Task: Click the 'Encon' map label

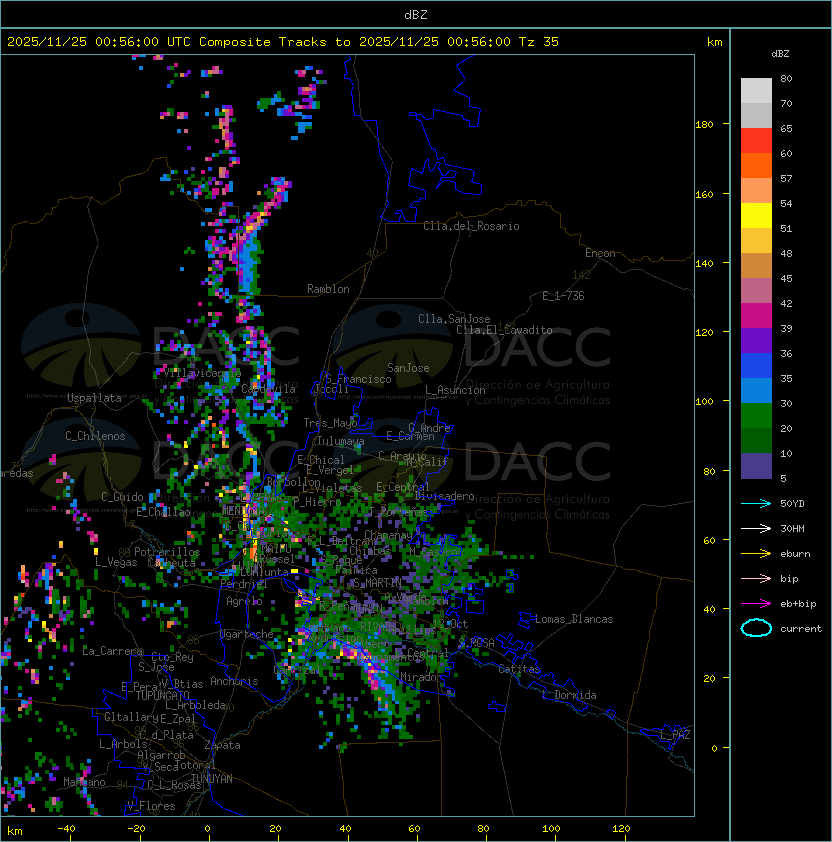Action: (x=600, y=253)
